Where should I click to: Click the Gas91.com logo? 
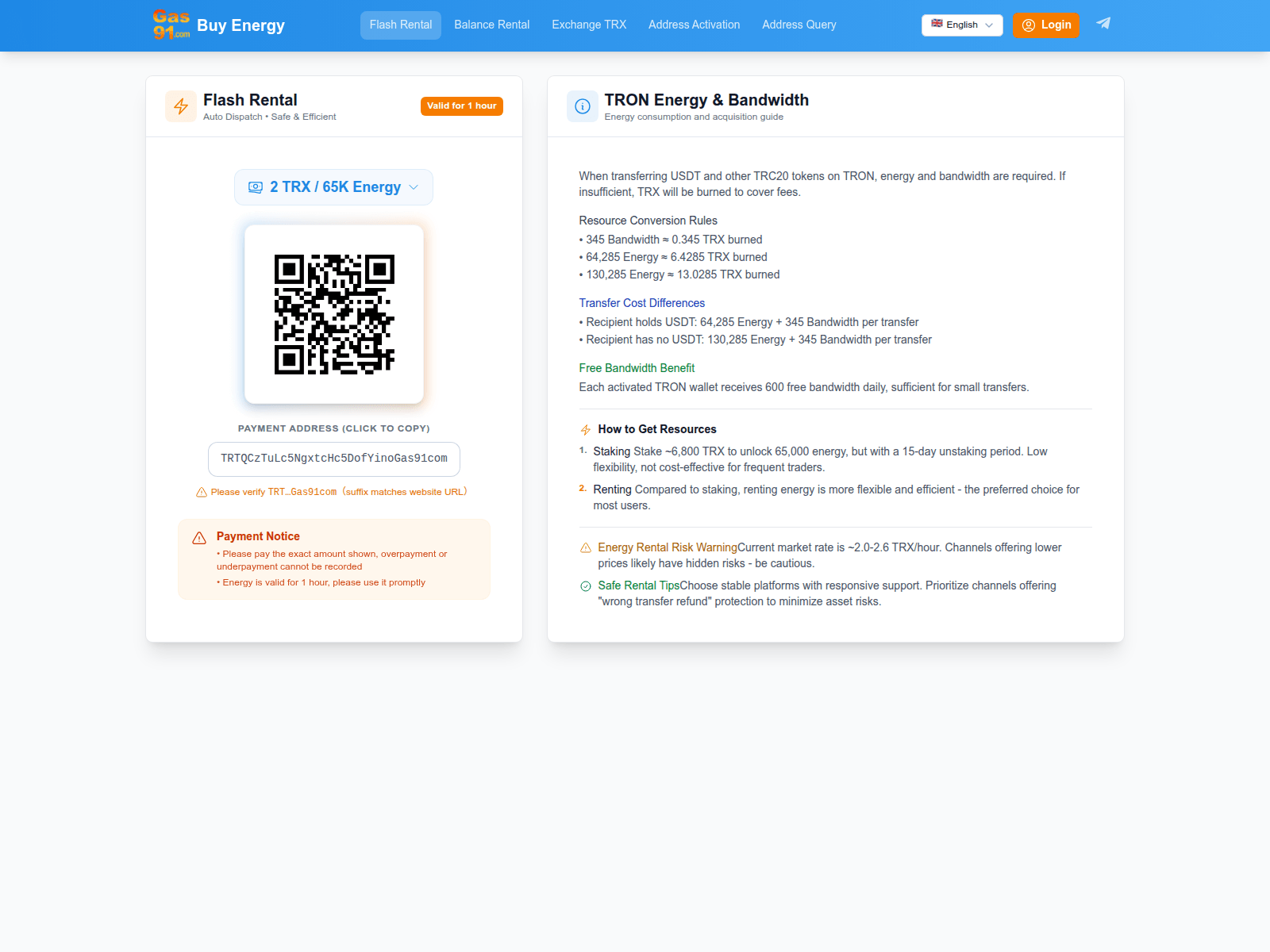171,25
